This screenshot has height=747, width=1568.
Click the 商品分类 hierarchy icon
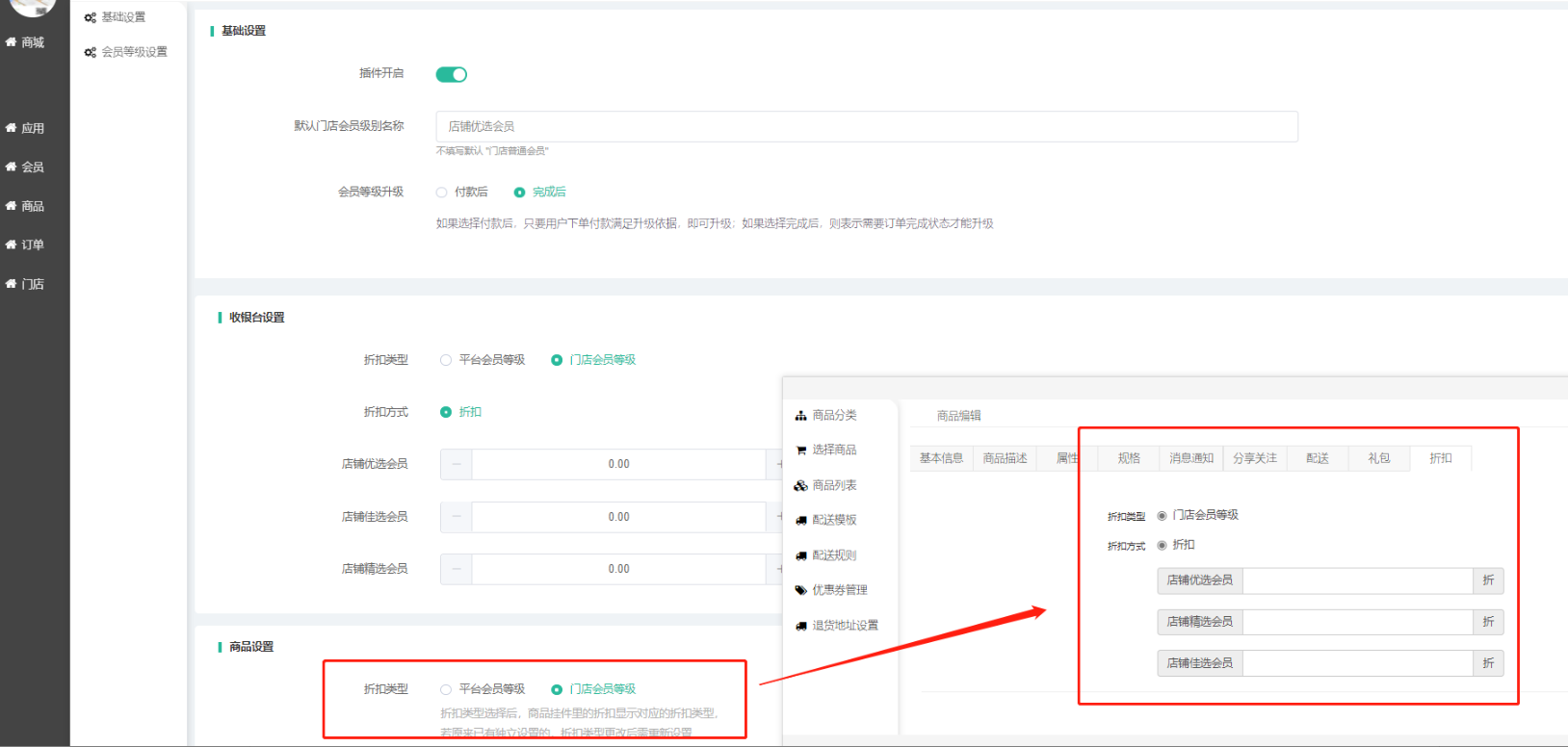[x=800, y=416]
